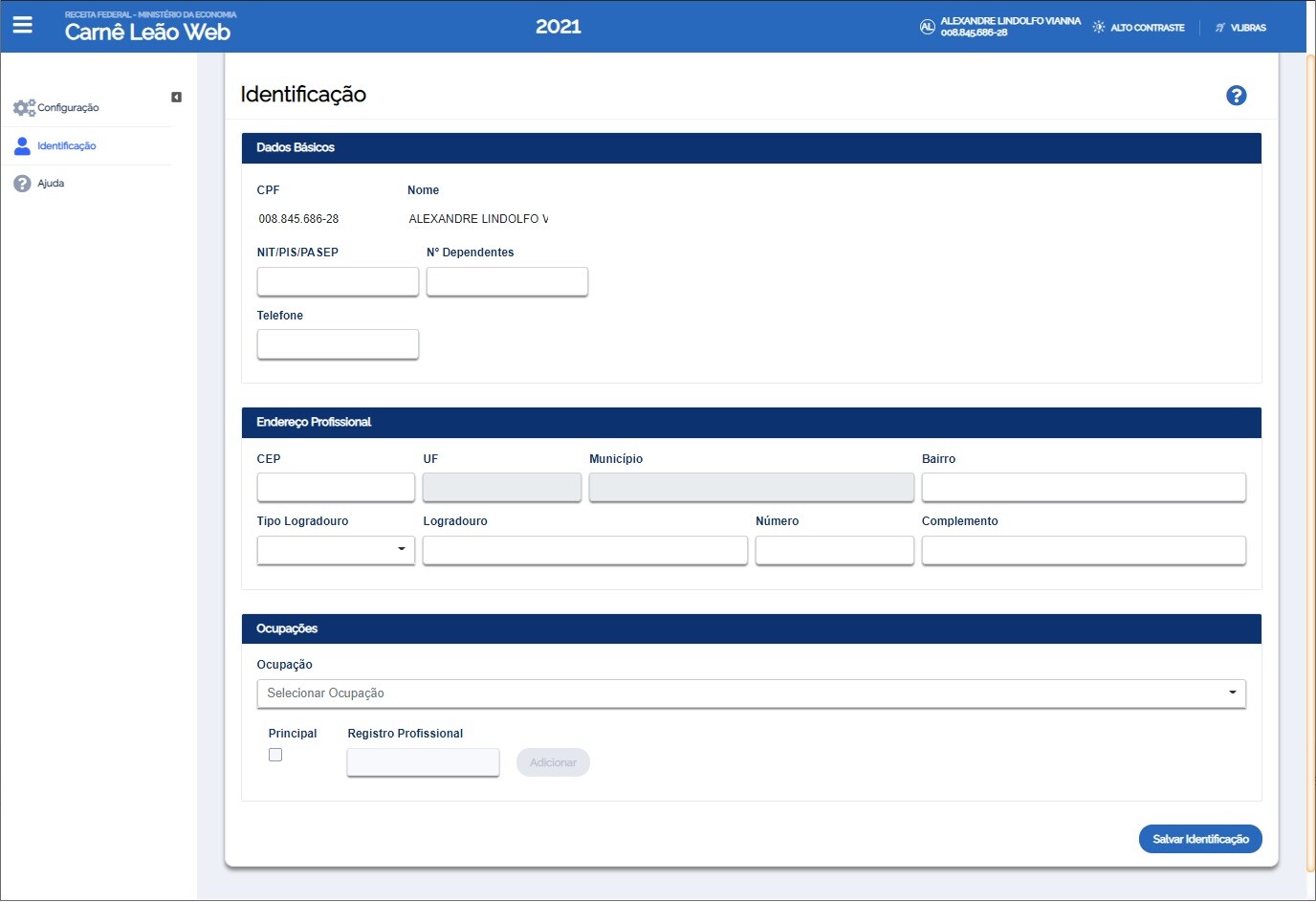1316x902 pixels.
Task: Click the user name Alexandre Lindolfo Vianna
Action: tap(1010, 21)
